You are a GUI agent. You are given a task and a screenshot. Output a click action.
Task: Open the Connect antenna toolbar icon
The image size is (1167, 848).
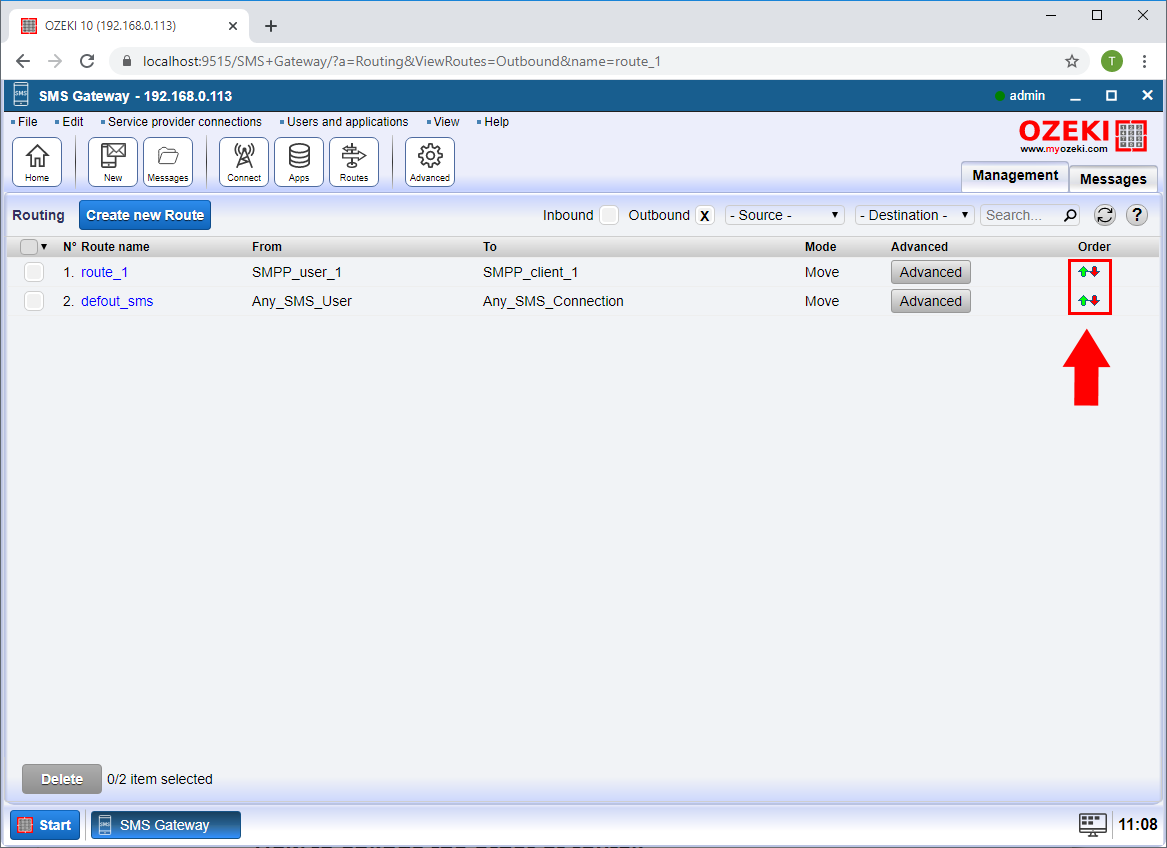(244, 162)
